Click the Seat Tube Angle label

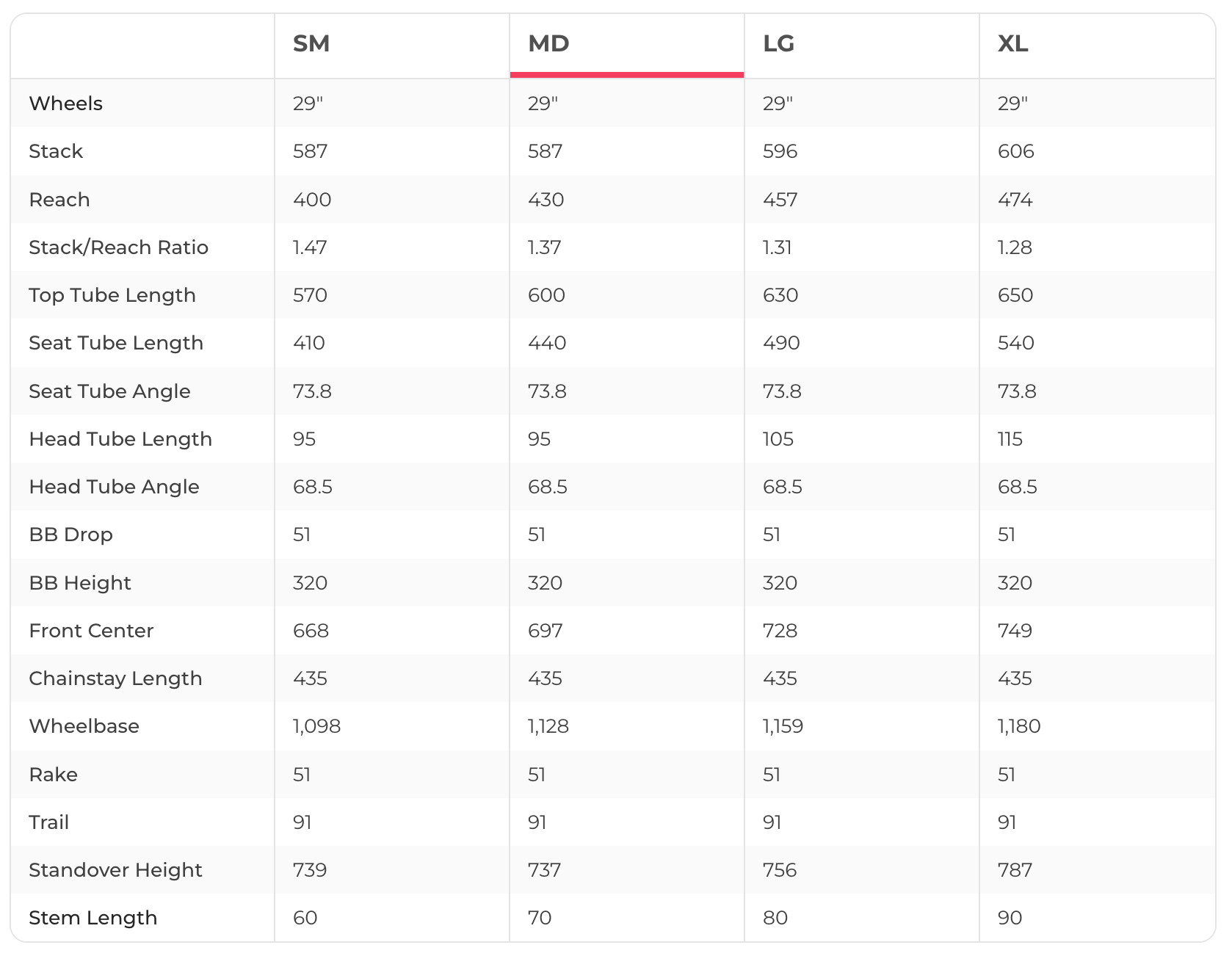point(109,391)
